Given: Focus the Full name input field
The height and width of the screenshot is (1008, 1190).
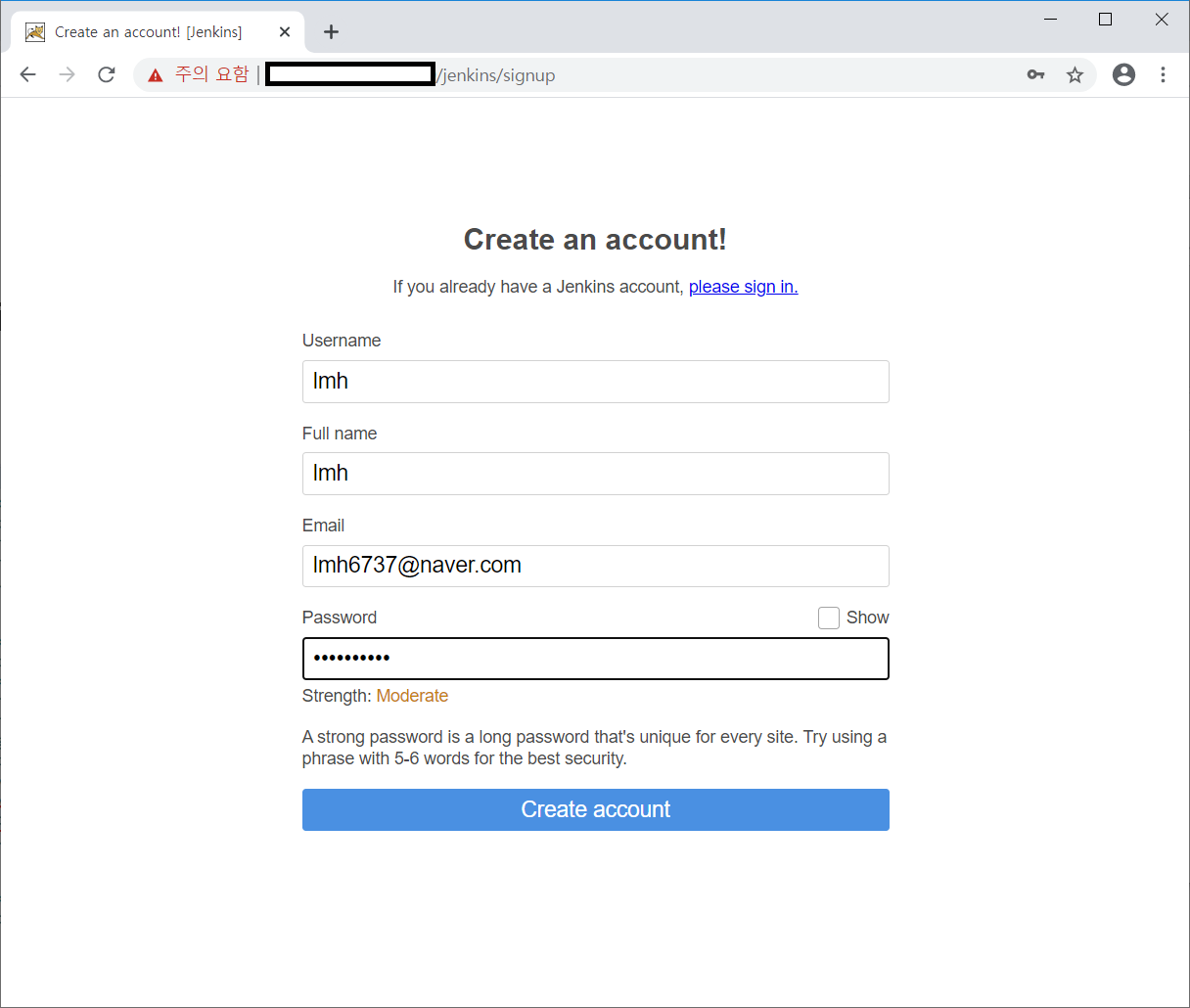Looking at the screenshot, I should click(595, 474).
